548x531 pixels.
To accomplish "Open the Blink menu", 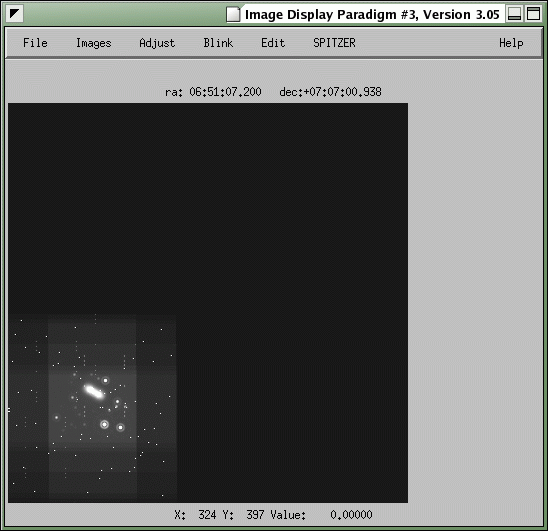I will 218,43.
